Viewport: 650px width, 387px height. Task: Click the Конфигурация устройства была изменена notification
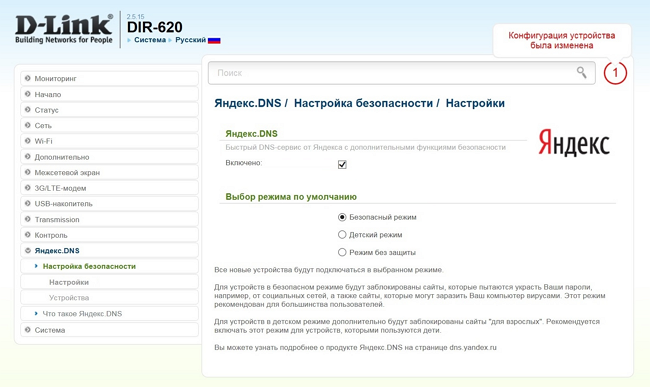pos(562,40)
